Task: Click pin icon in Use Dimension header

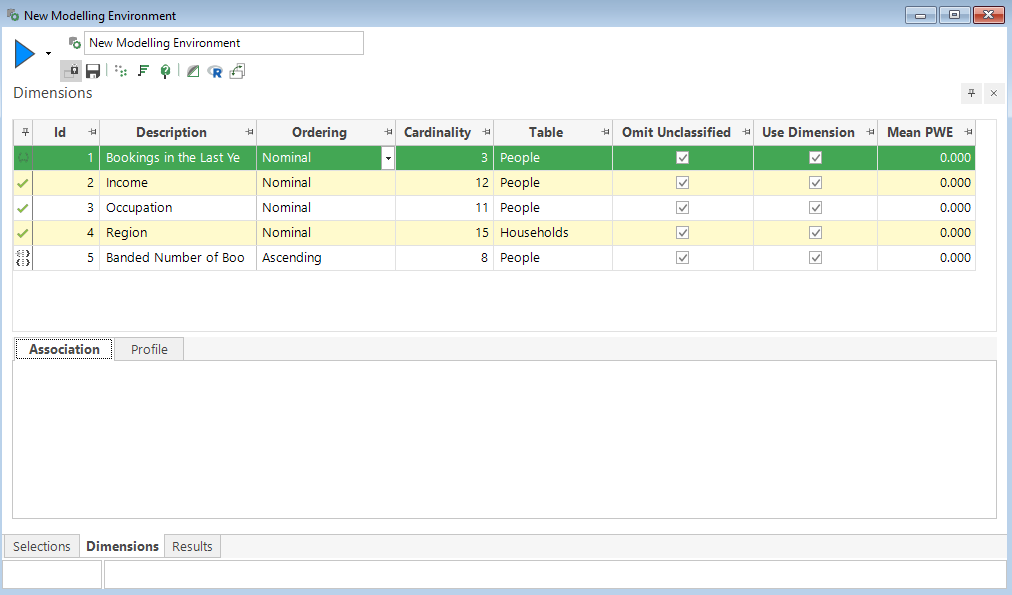Action: point(871,132)
